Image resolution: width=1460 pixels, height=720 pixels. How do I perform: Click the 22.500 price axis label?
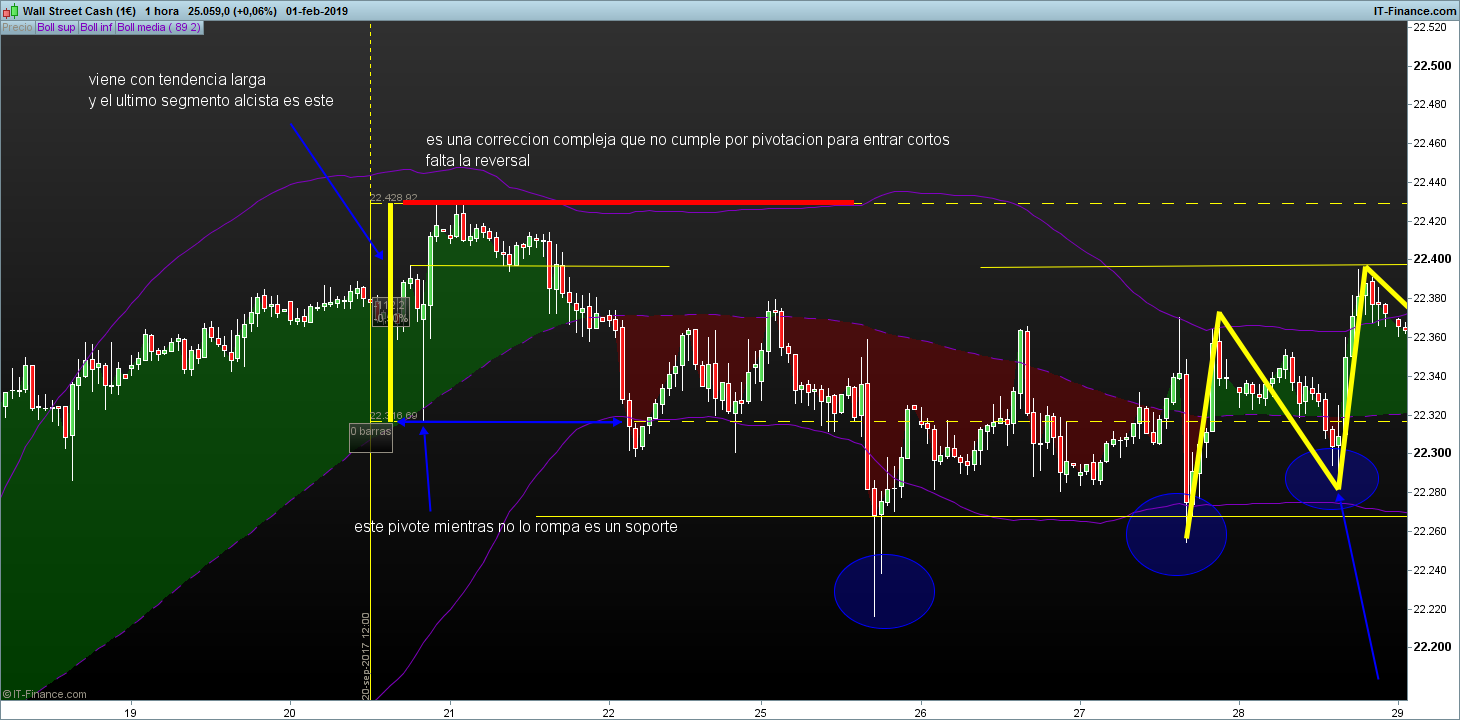click(1430, 66)
